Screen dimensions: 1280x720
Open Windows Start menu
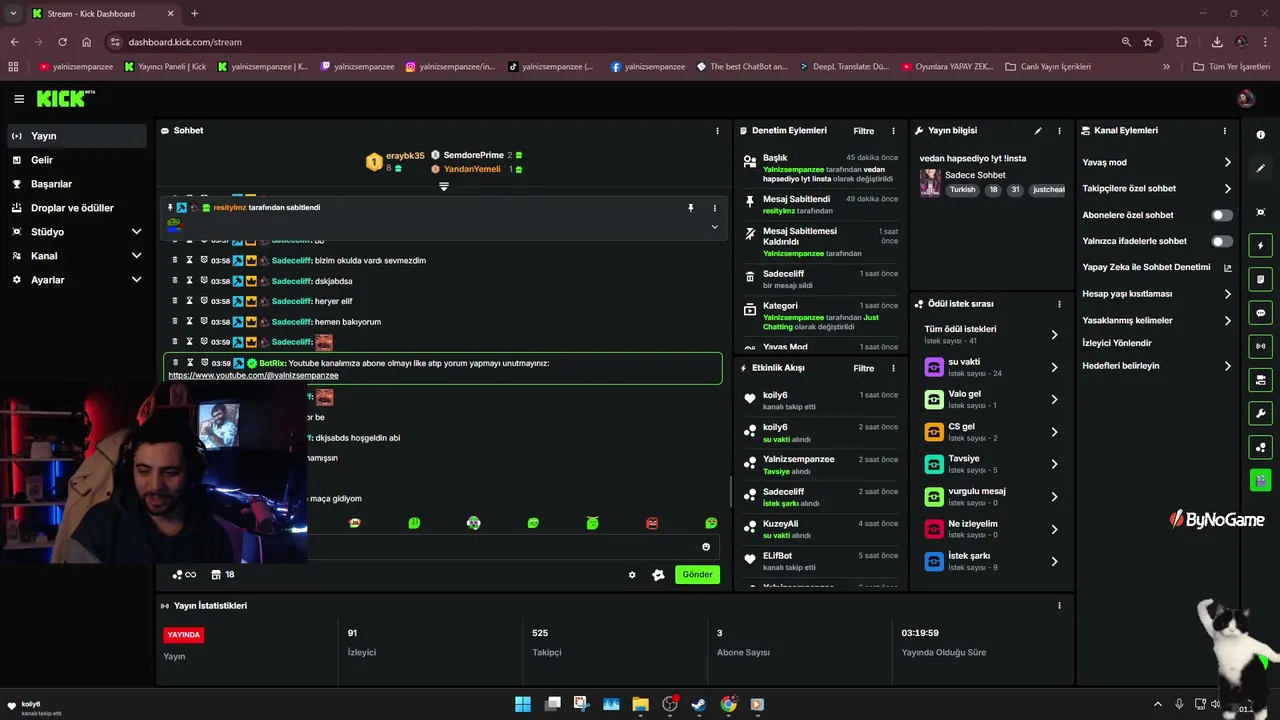pyautogui.click(x=523, y=704)
